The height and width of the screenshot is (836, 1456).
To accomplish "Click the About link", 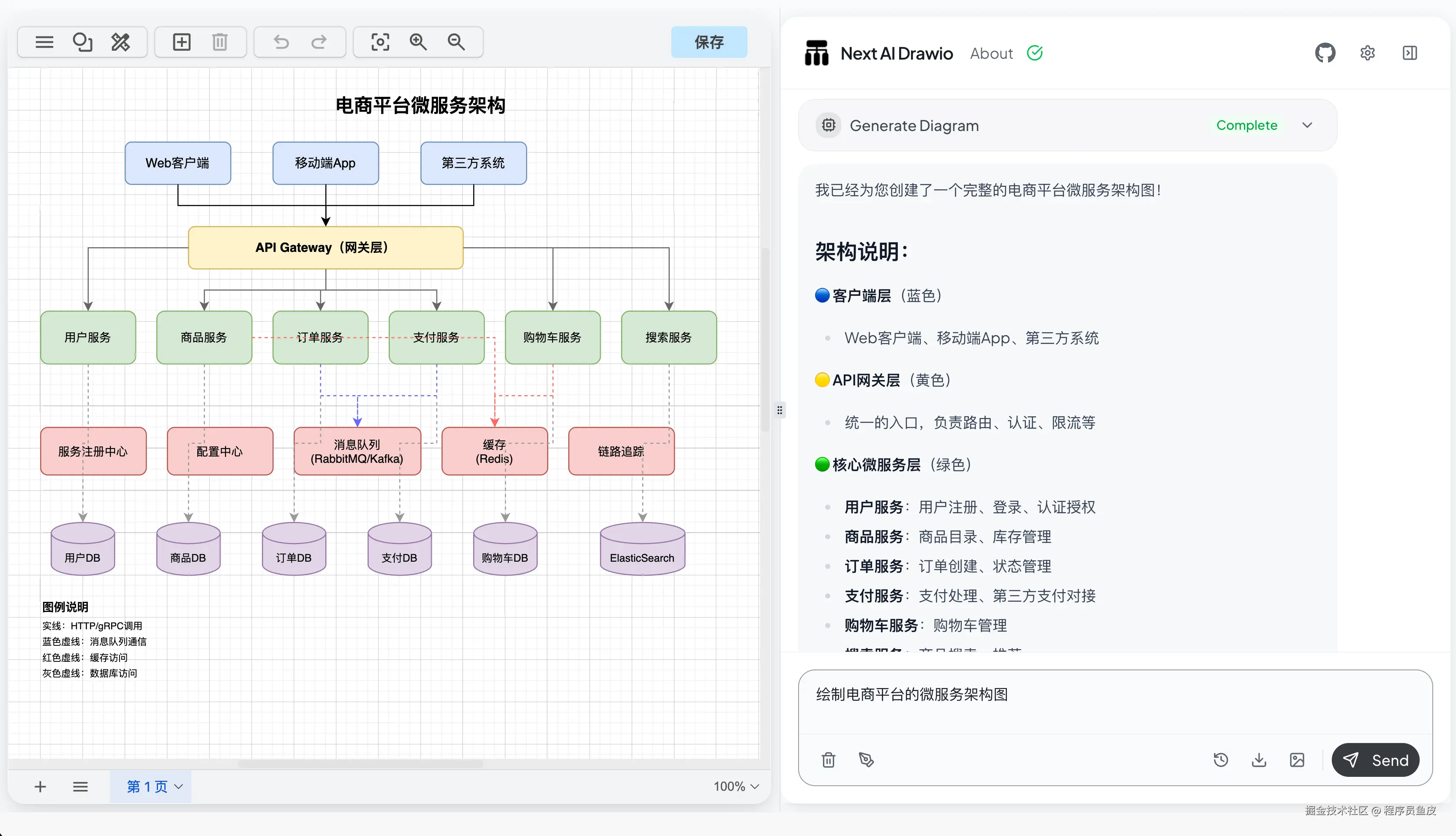I will tap(991, 53).
